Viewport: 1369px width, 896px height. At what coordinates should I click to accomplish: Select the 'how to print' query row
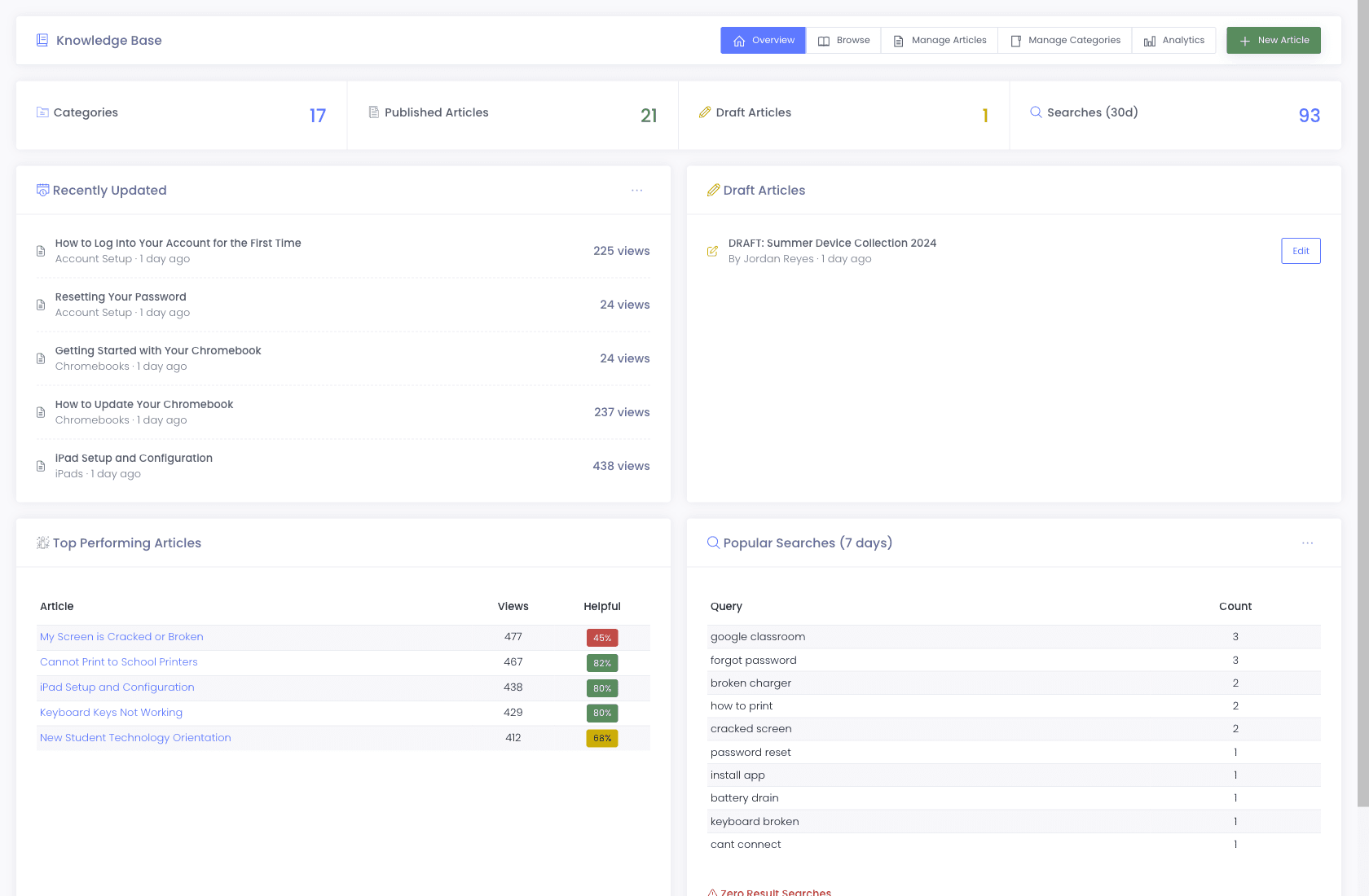pos(1014,705)
